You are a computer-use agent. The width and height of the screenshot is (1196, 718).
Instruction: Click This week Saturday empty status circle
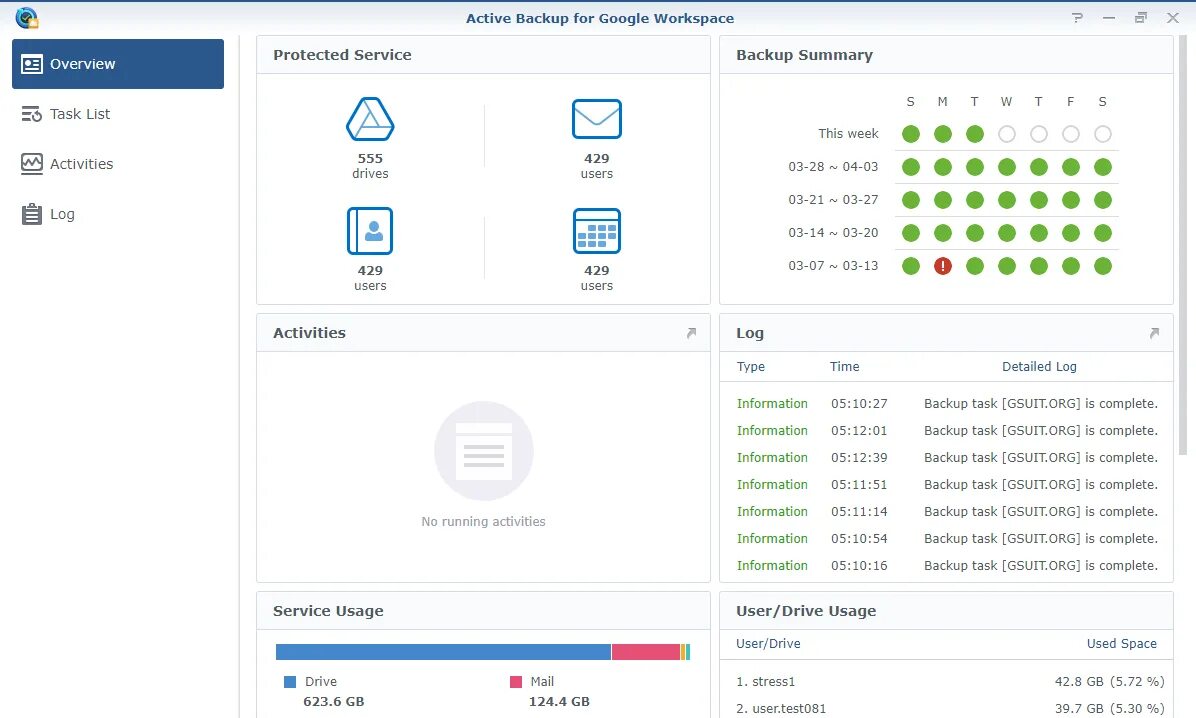tap(1103, 134)
